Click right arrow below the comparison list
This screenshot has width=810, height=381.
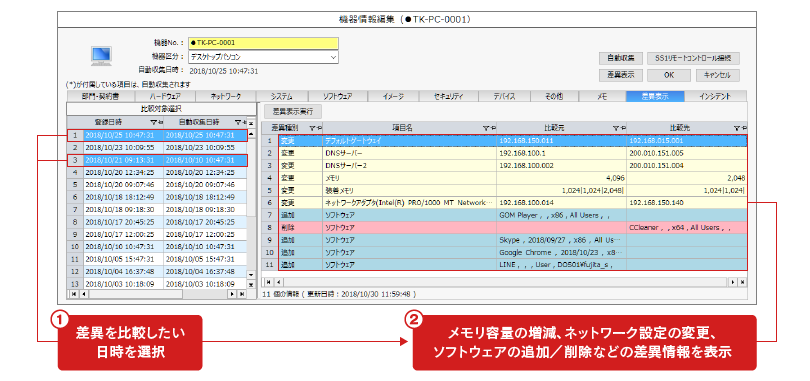[x=232, y=294]
